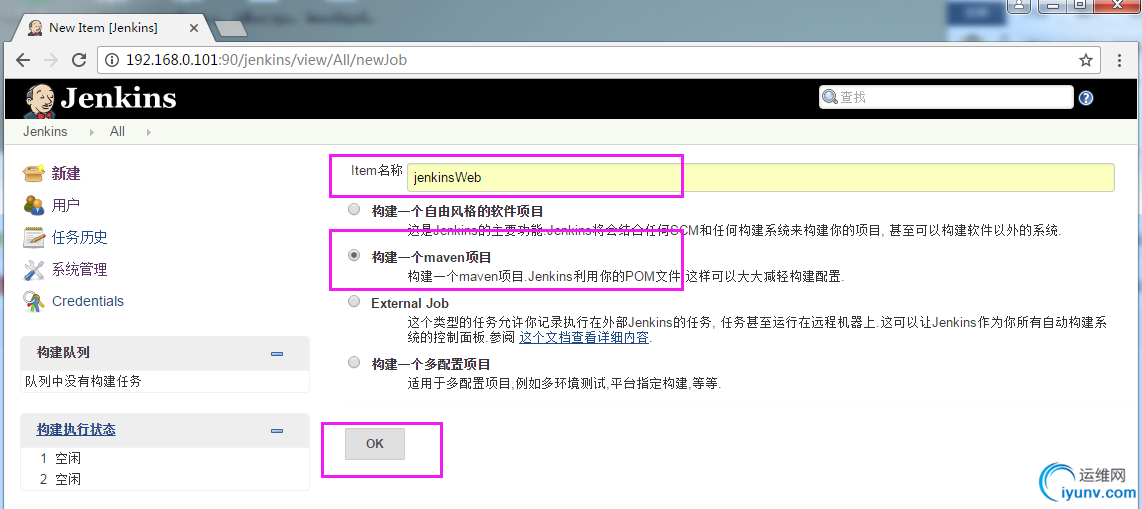
Task: Bookmark page with the star icon
Action: pos(1086,60)
